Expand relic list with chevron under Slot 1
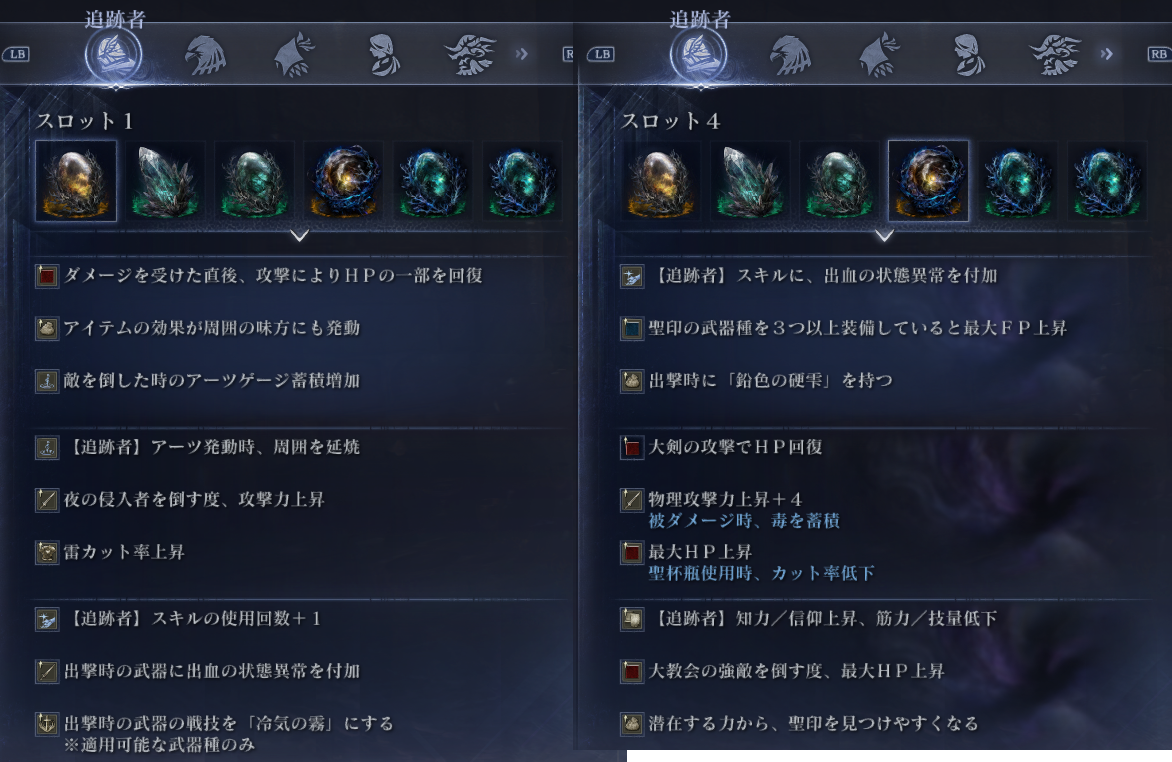 point(299,236)
